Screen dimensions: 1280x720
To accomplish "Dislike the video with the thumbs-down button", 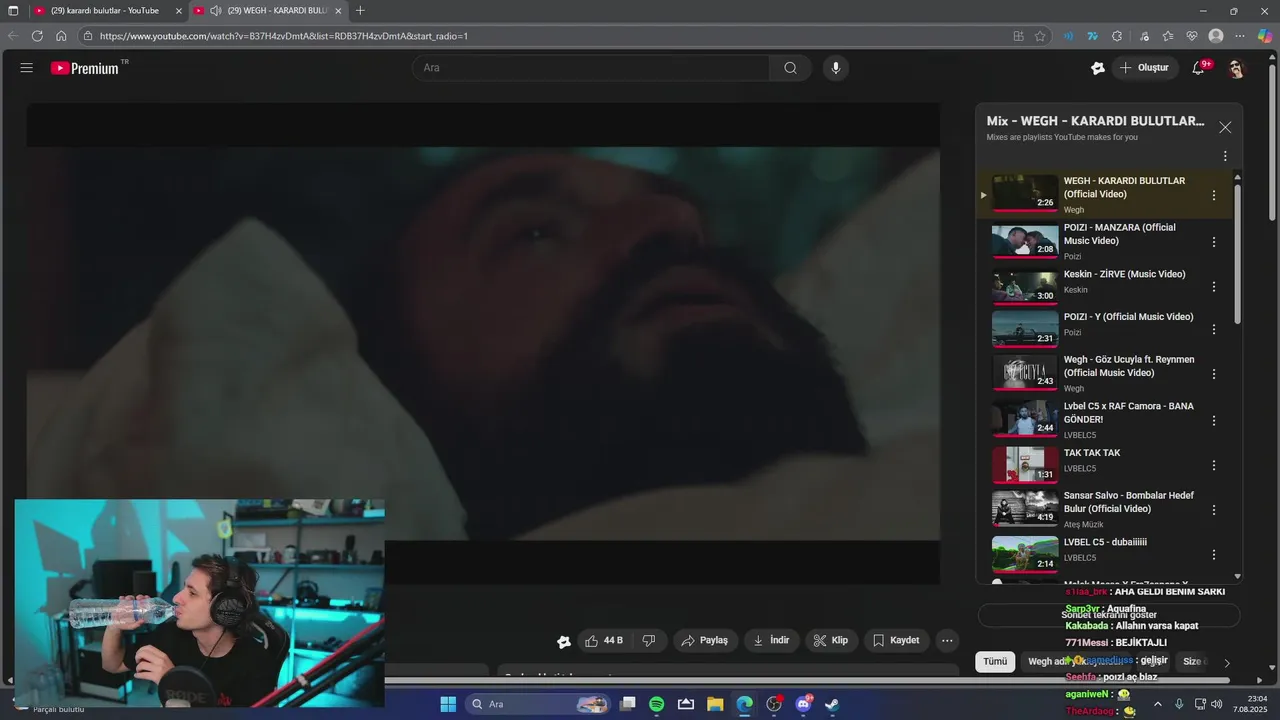I will pyautogui.click(x=649, y=640).
